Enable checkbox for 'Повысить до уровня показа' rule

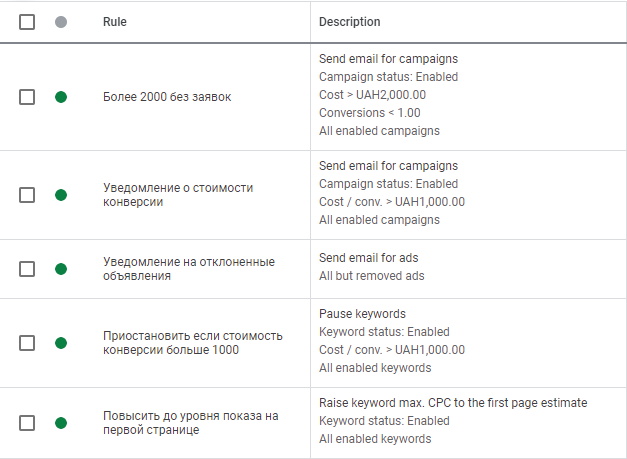(x=27, y=422)
